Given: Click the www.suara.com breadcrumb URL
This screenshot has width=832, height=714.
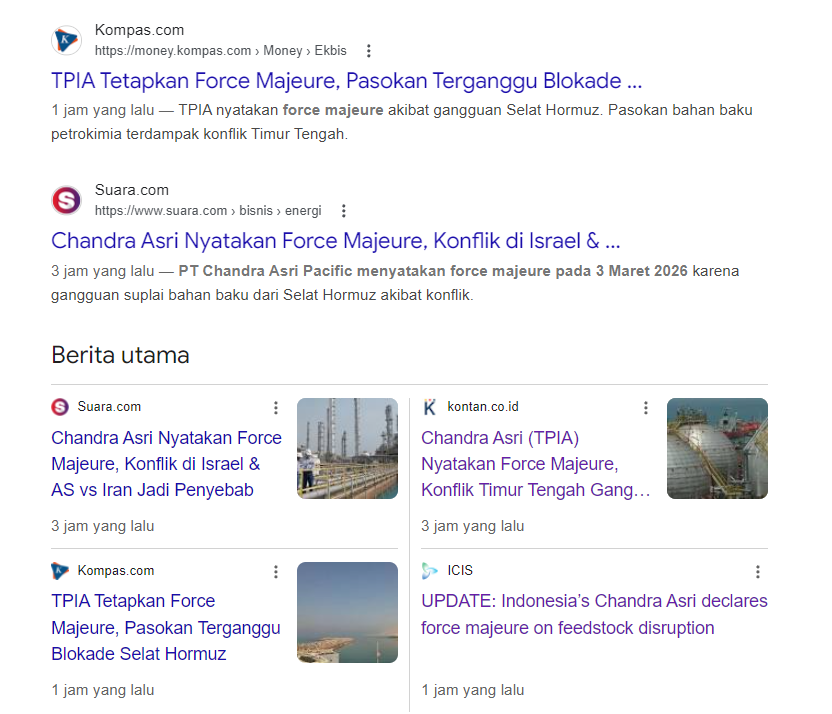Looking at the screenshot, I should pos(208,211).
